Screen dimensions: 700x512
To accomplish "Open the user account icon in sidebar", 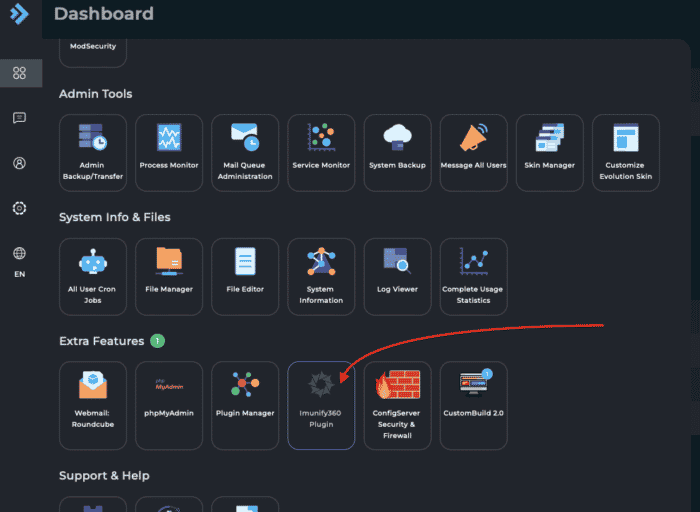I will click(x=20, y=163).
